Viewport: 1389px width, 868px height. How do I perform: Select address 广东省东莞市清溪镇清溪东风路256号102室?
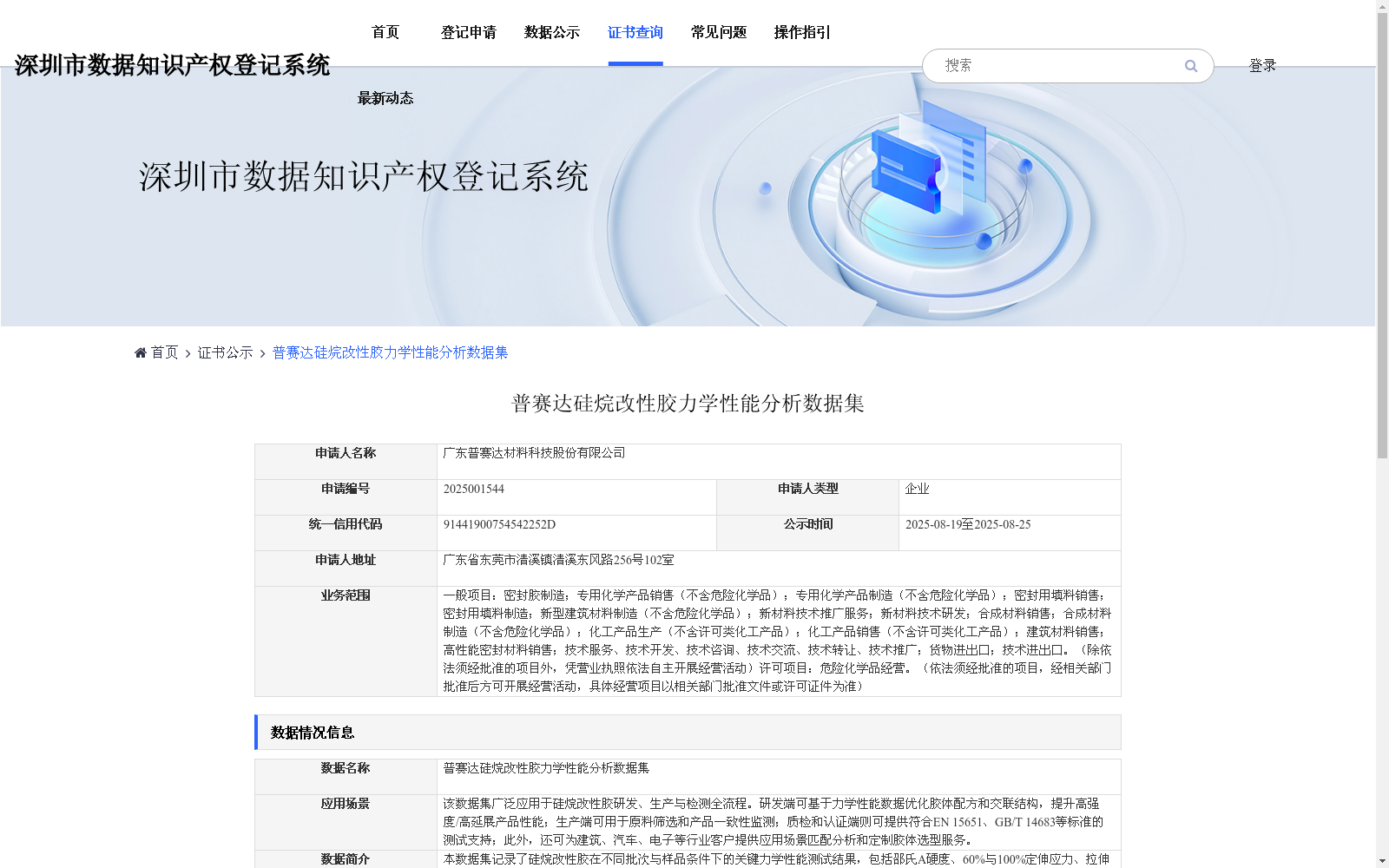tap(558, 560)
